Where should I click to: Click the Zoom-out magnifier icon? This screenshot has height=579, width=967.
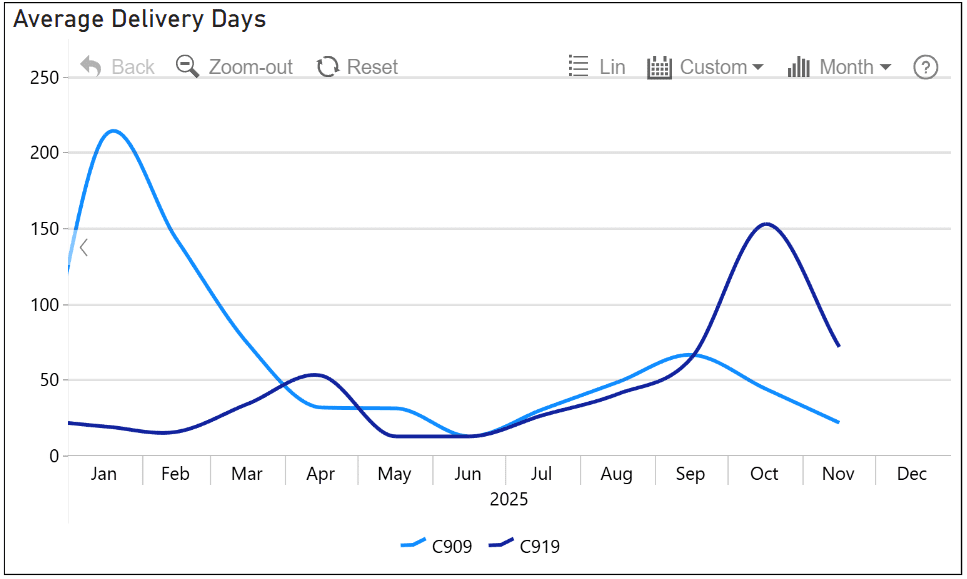[187, 66]
